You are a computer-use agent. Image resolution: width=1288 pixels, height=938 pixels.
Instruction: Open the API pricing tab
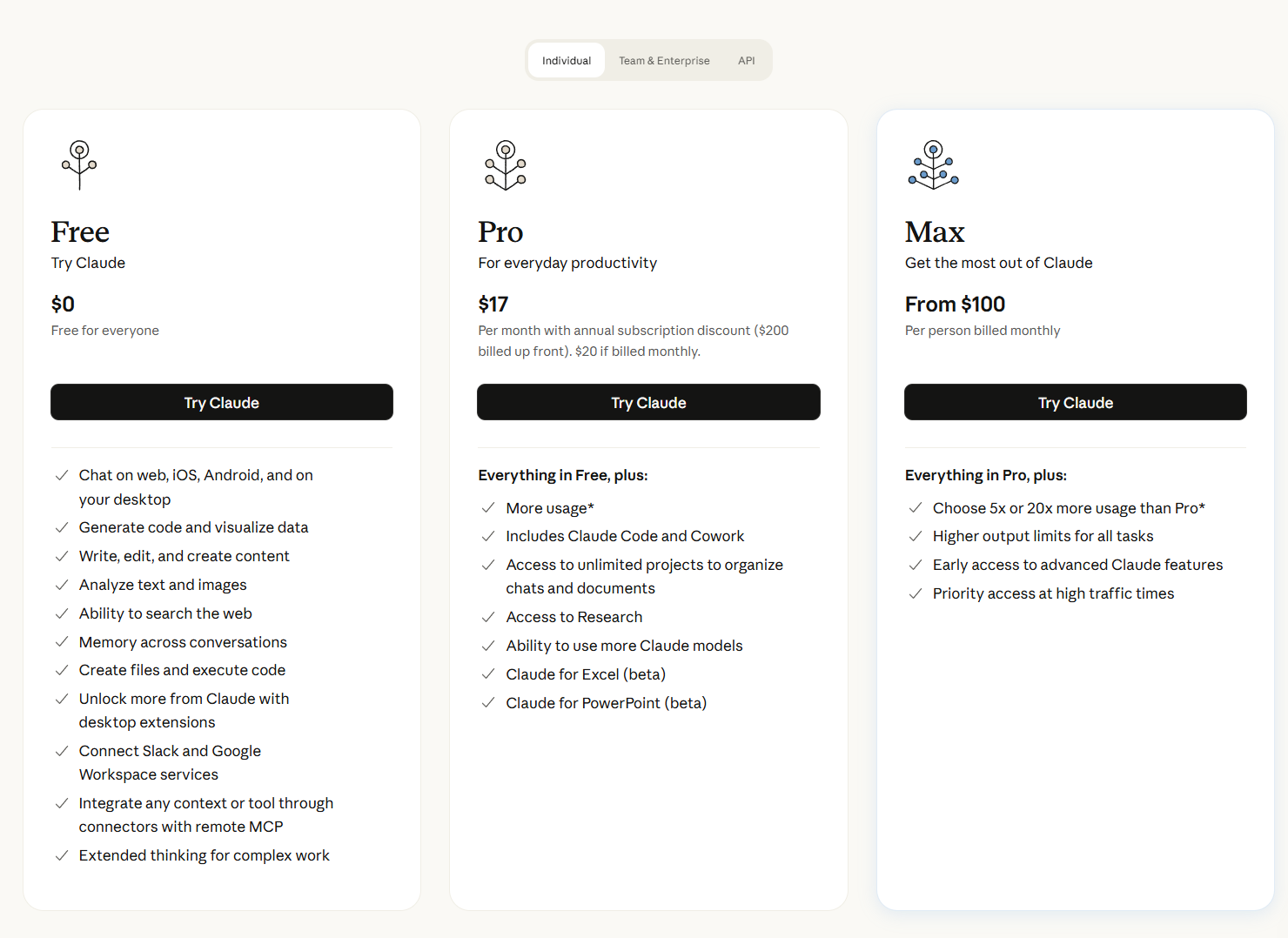(x=747, y=60)
